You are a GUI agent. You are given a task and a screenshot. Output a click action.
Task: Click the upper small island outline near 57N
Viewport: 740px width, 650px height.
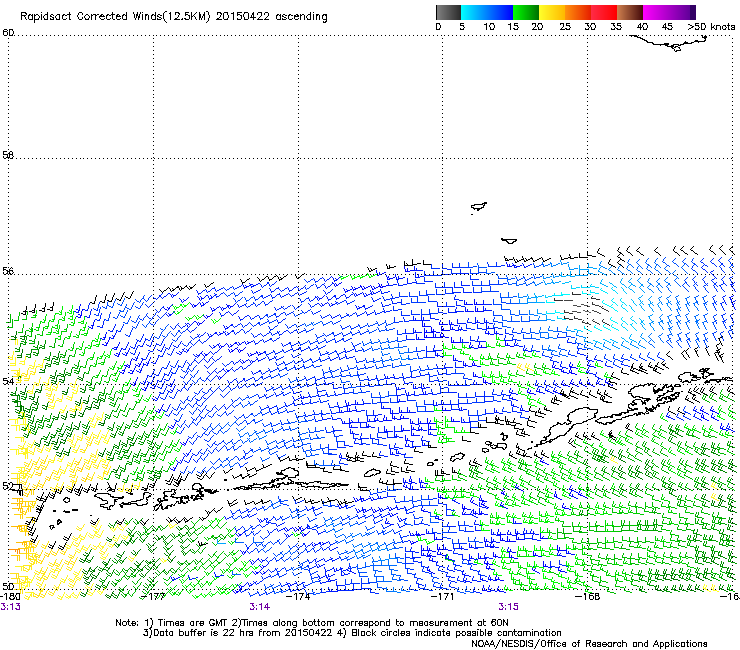479,207
